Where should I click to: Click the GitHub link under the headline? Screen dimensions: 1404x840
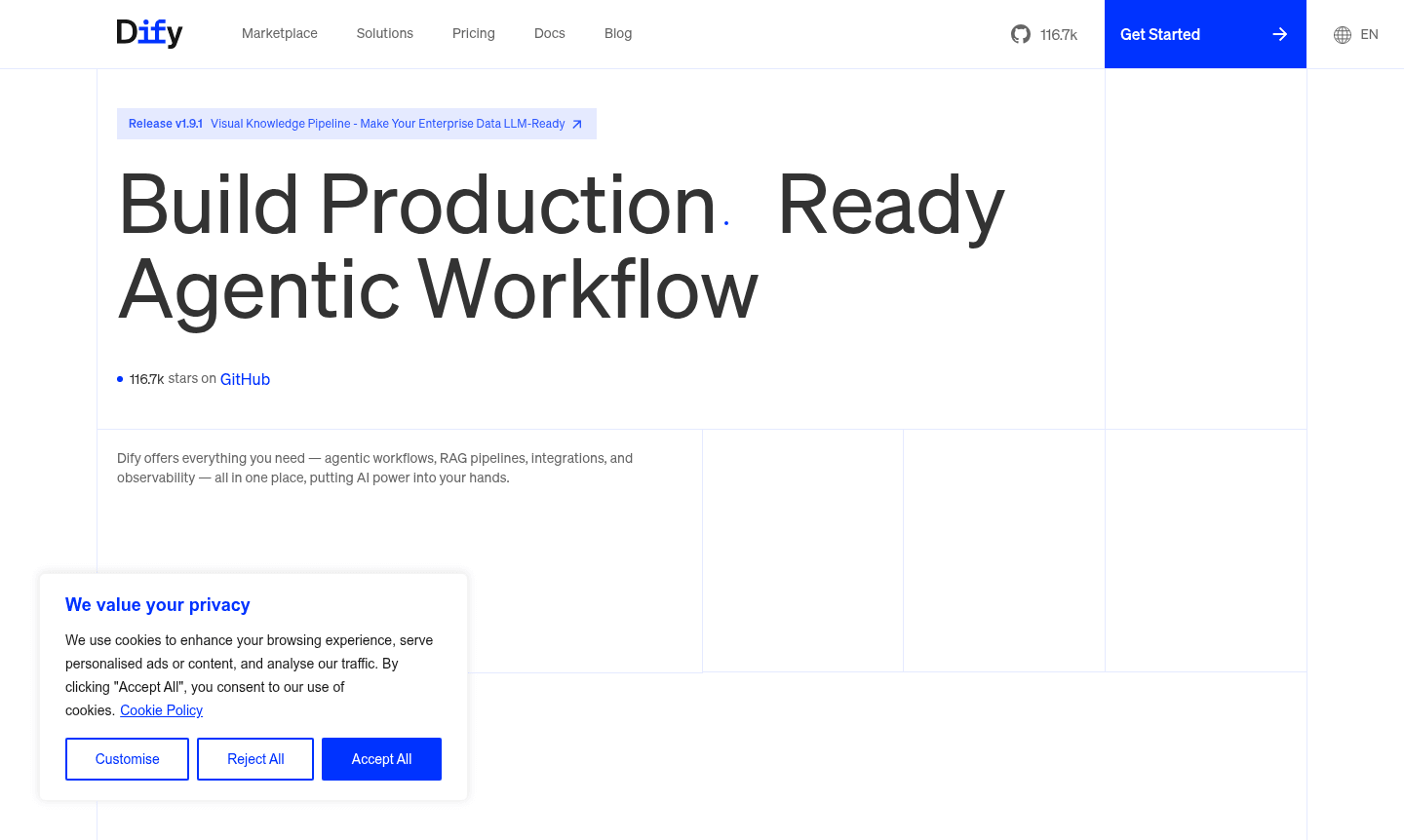click(245, 379)
